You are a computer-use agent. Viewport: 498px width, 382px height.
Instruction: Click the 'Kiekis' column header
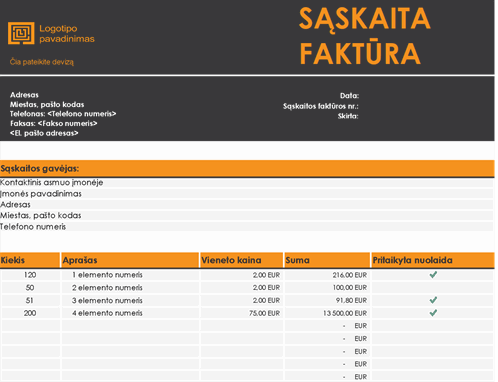point(30,260)
